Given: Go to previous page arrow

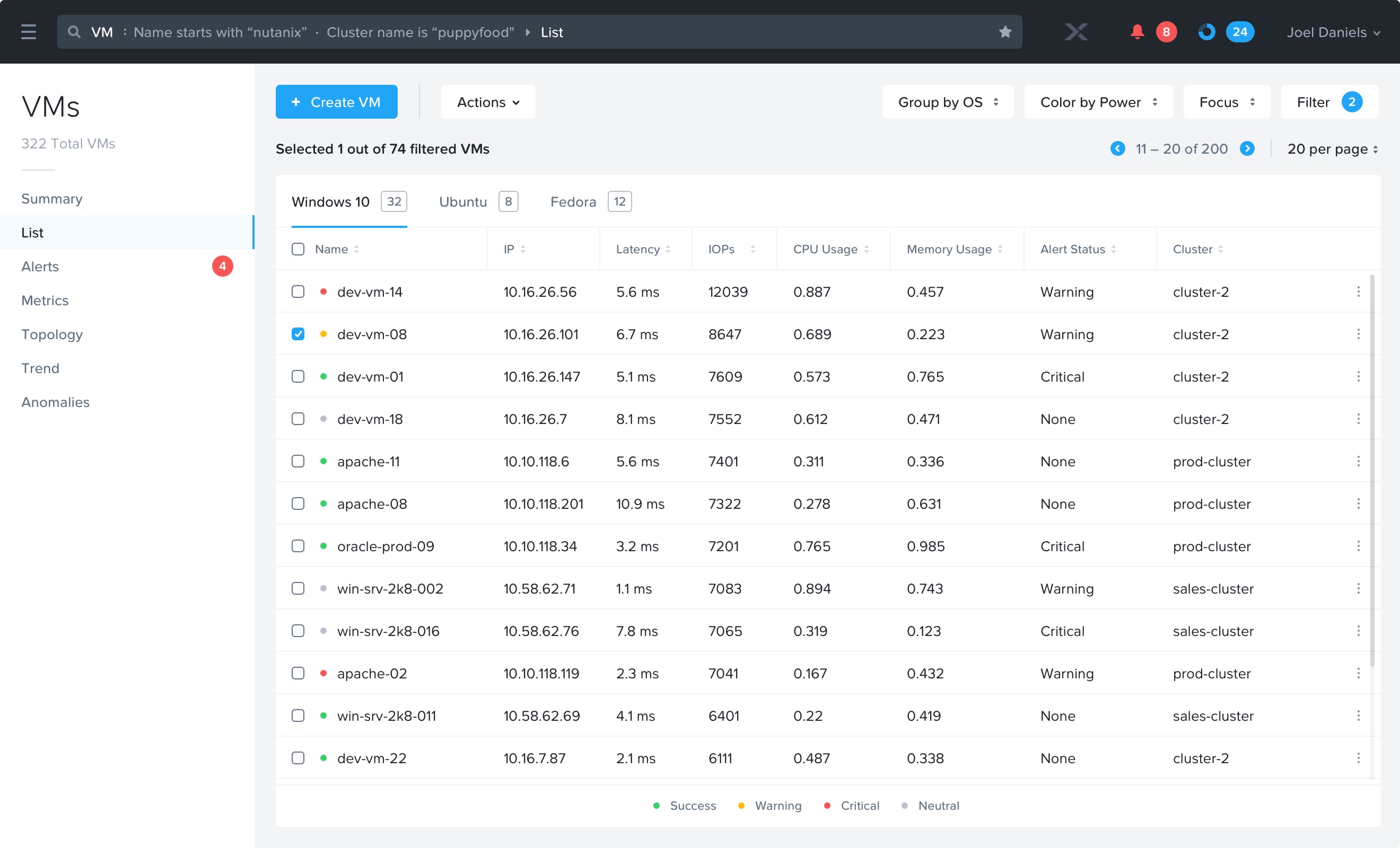Looking at the screenshot, I should [1117, 149].
